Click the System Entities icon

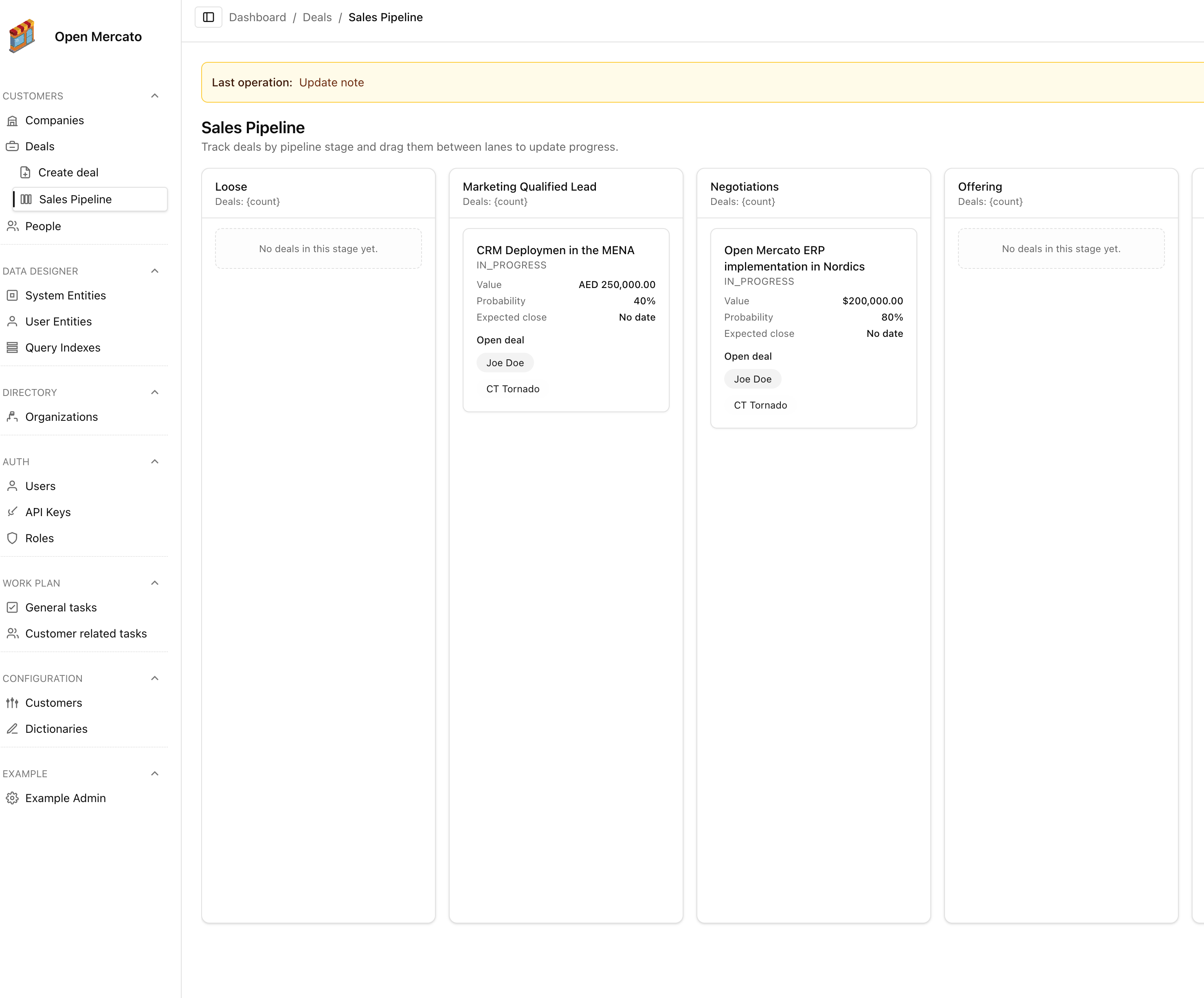[x=13, y=295]
